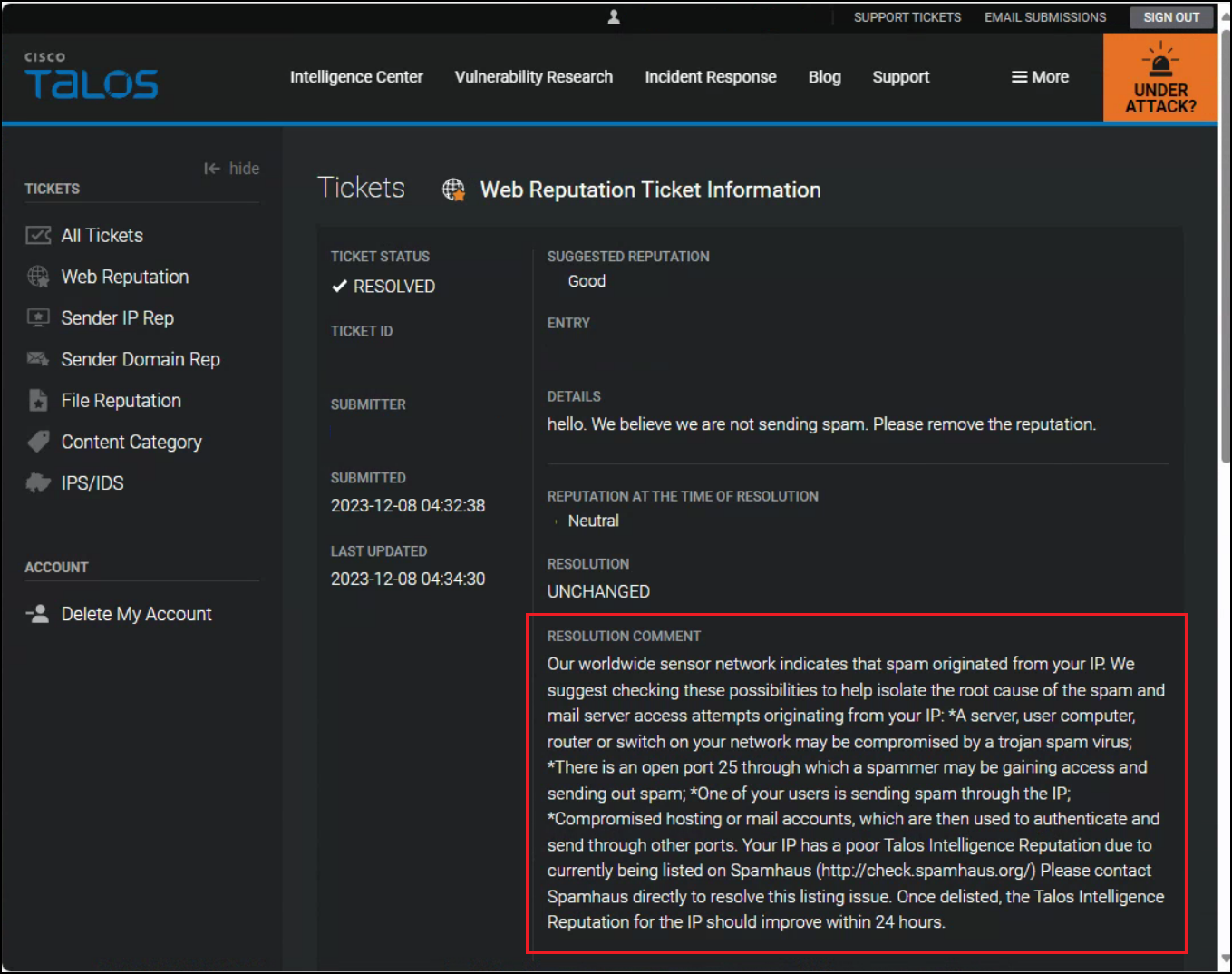Open Support Tickets link

click(907, 17)
